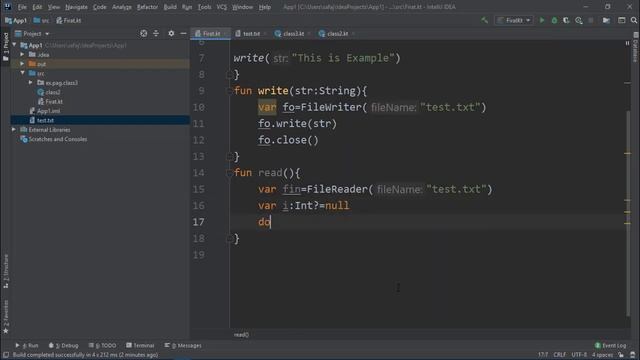Click the 17:7 cursor position indicator

tap(543, 355)
